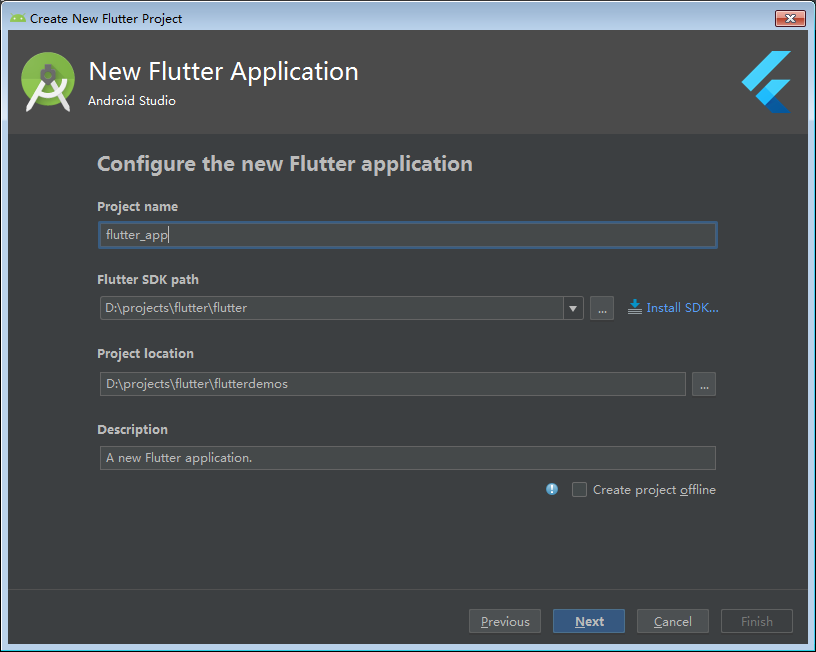This screenshot has width=816, height=652.
Task: Browse for Project location folder
Action: (704, 384)
